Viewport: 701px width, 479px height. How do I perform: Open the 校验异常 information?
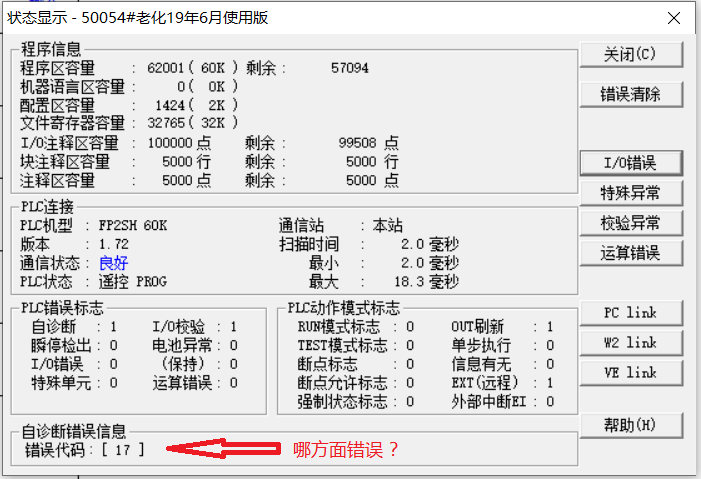tap(630, 222)
